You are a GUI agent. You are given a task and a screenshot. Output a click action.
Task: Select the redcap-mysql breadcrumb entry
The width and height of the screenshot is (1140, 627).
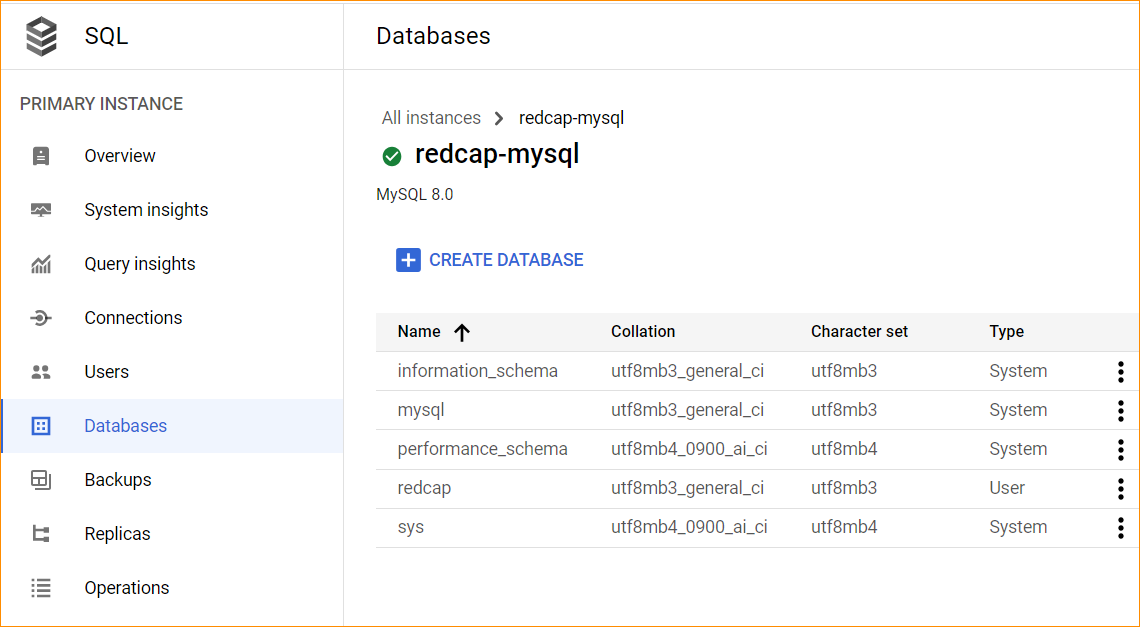(x=571, y=117)
